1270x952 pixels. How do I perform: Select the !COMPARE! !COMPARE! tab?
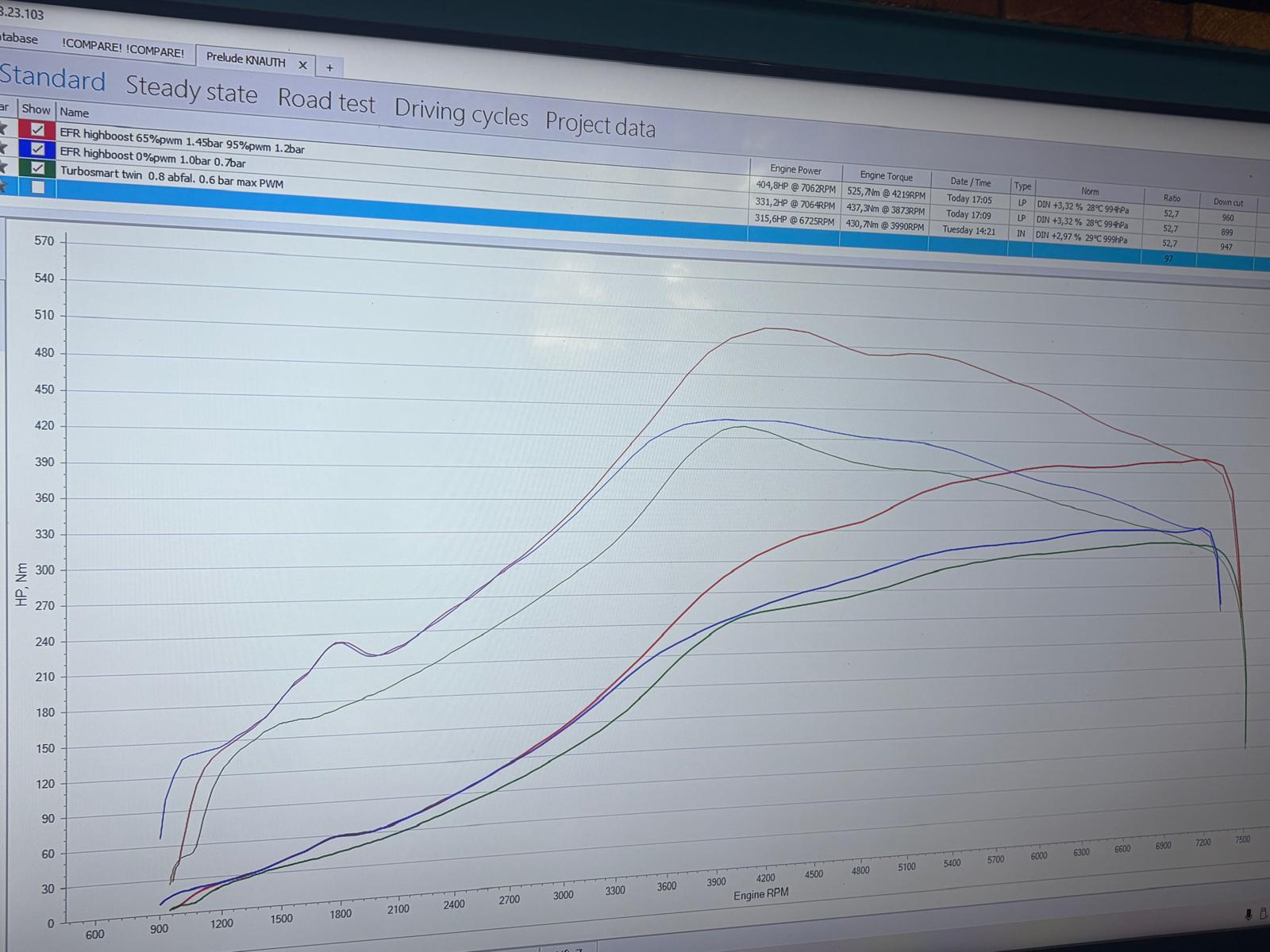coord(122,48)
